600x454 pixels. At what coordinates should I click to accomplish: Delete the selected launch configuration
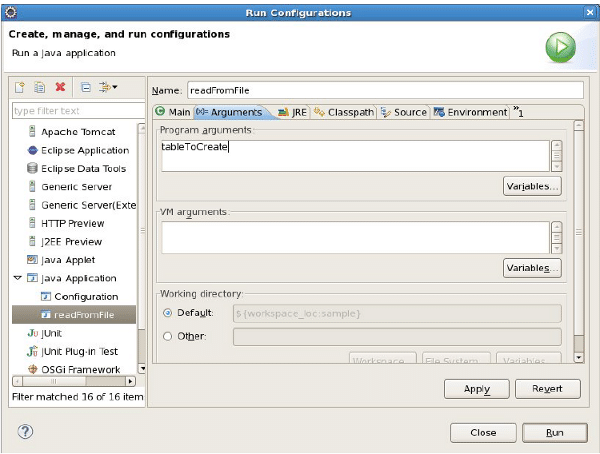click(60, 88)
